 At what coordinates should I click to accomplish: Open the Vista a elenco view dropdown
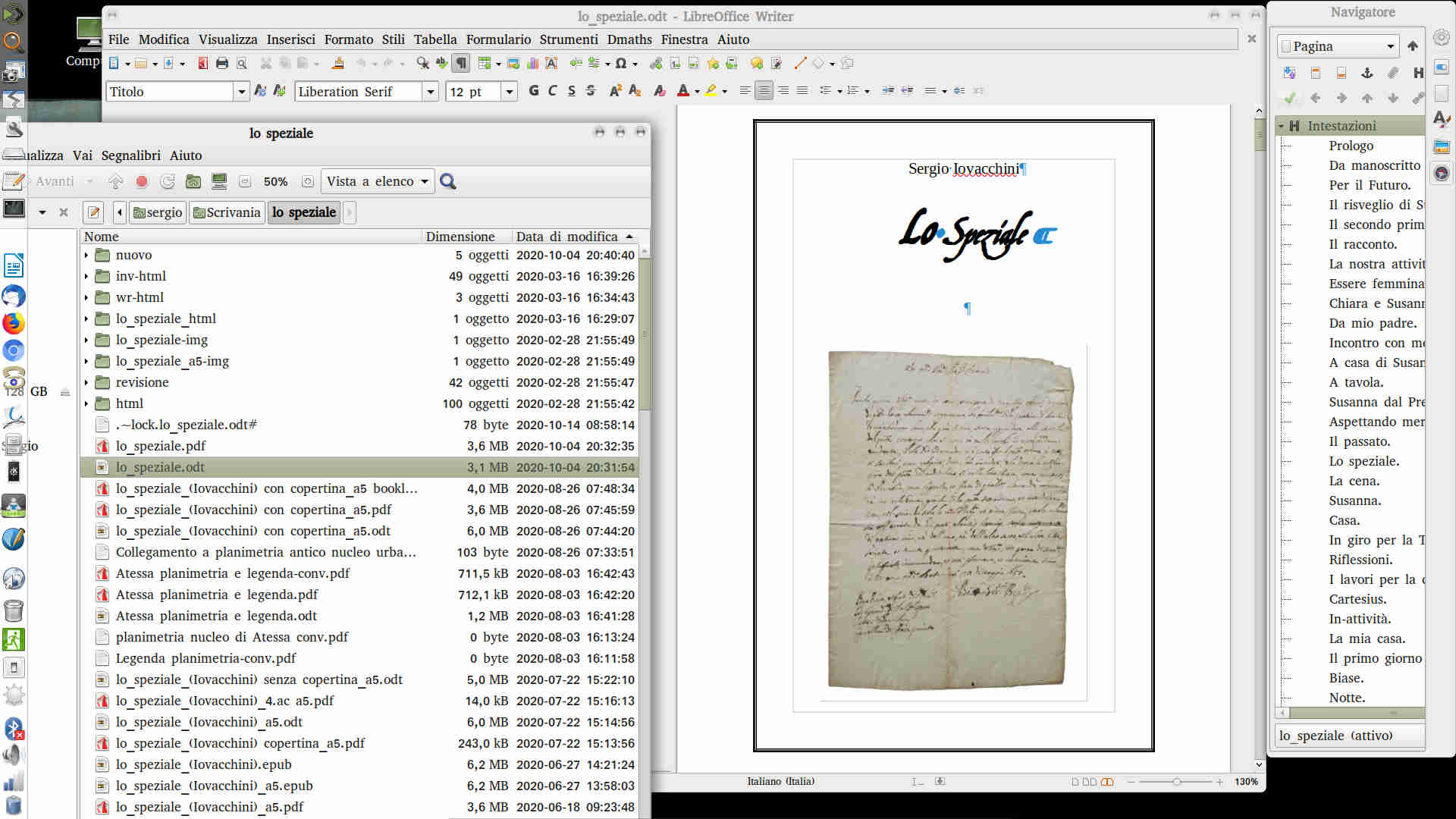coord(378,181)
